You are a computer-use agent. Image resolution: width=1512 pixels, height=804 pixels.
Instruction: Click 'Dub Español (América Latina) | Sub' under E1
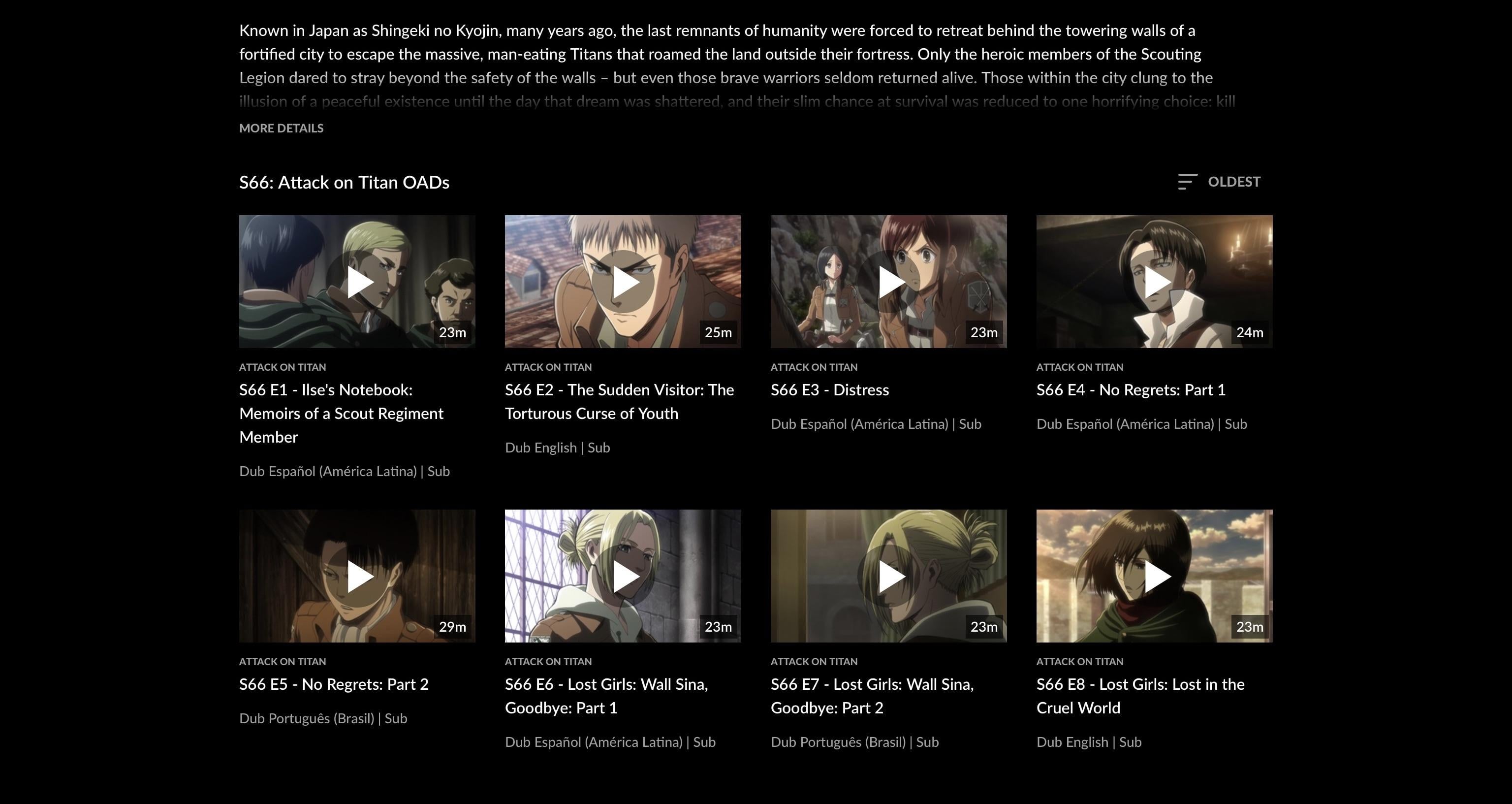[x=345, y=471]
